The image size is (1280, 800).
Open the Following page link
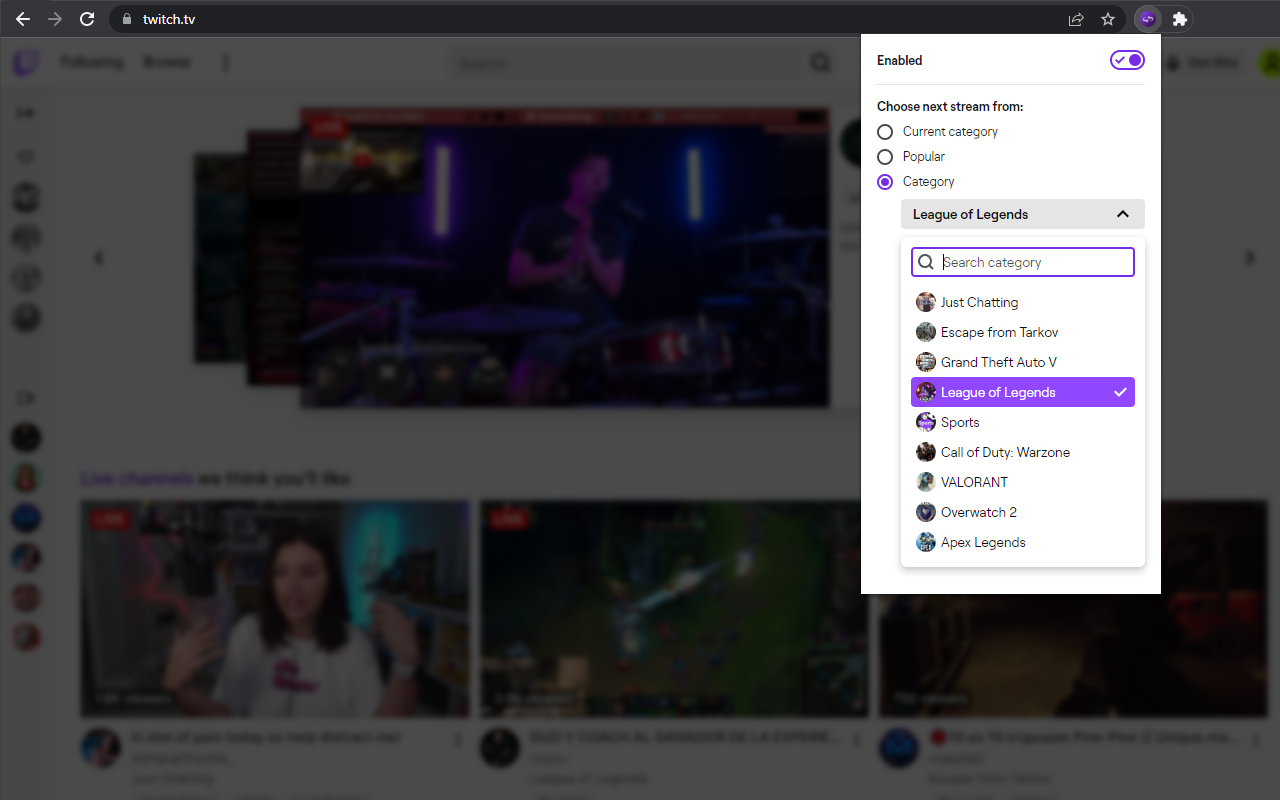pyautogui.click(x=91, y=62)
